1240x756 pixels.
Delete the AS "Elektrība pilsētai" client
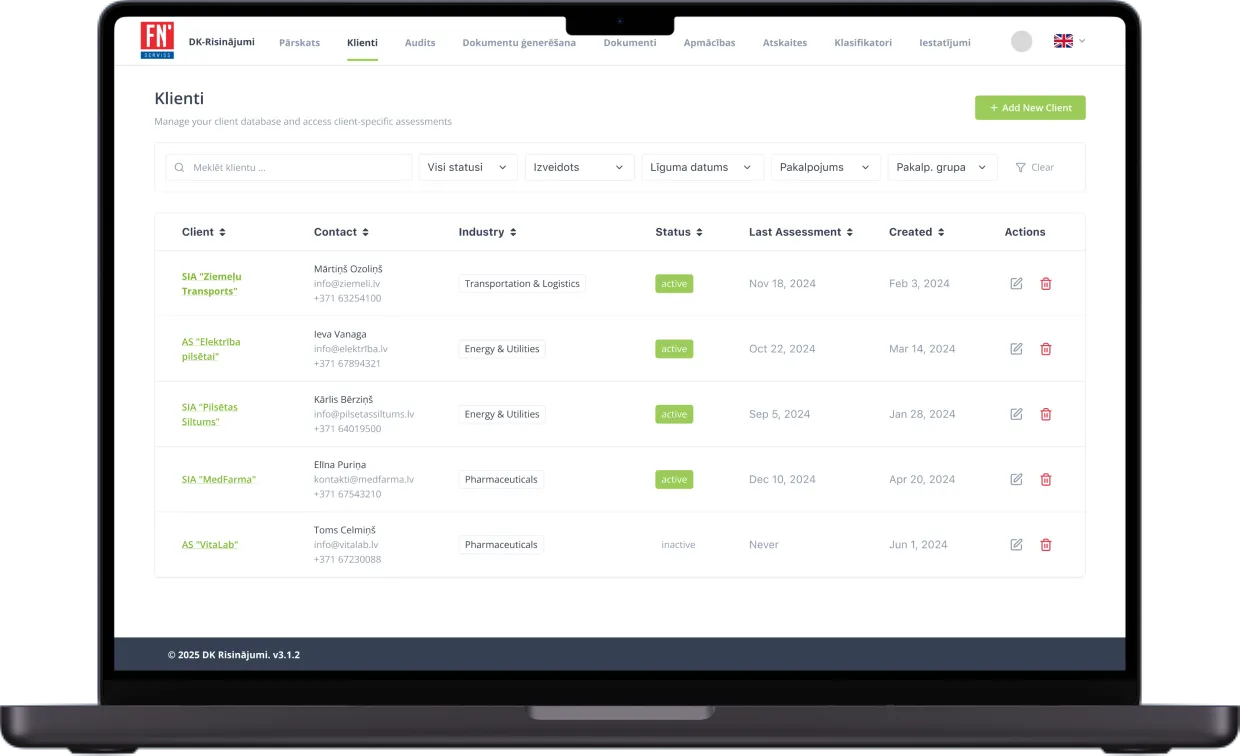coord(1046,349)
